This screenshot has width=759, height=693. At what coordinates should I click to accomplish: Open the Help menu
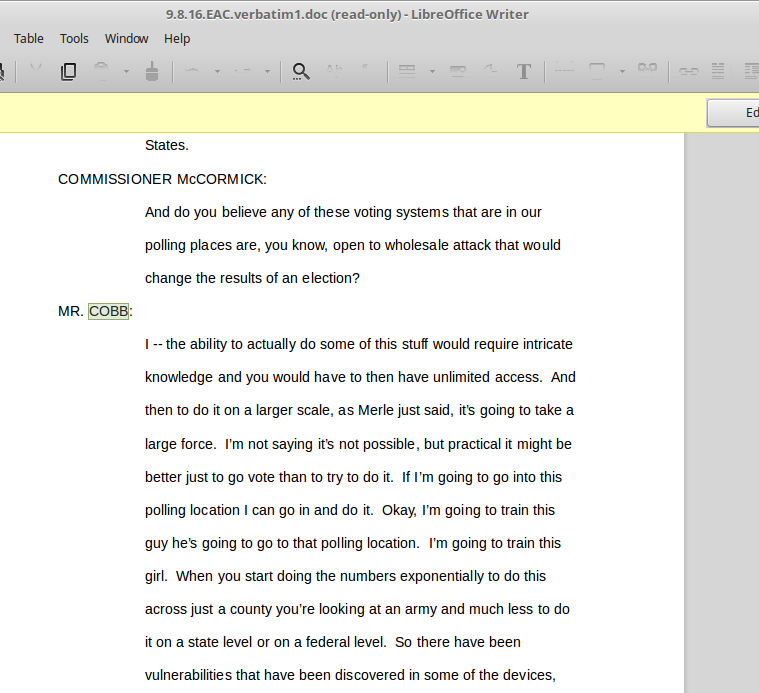click(x=177, y=39)
